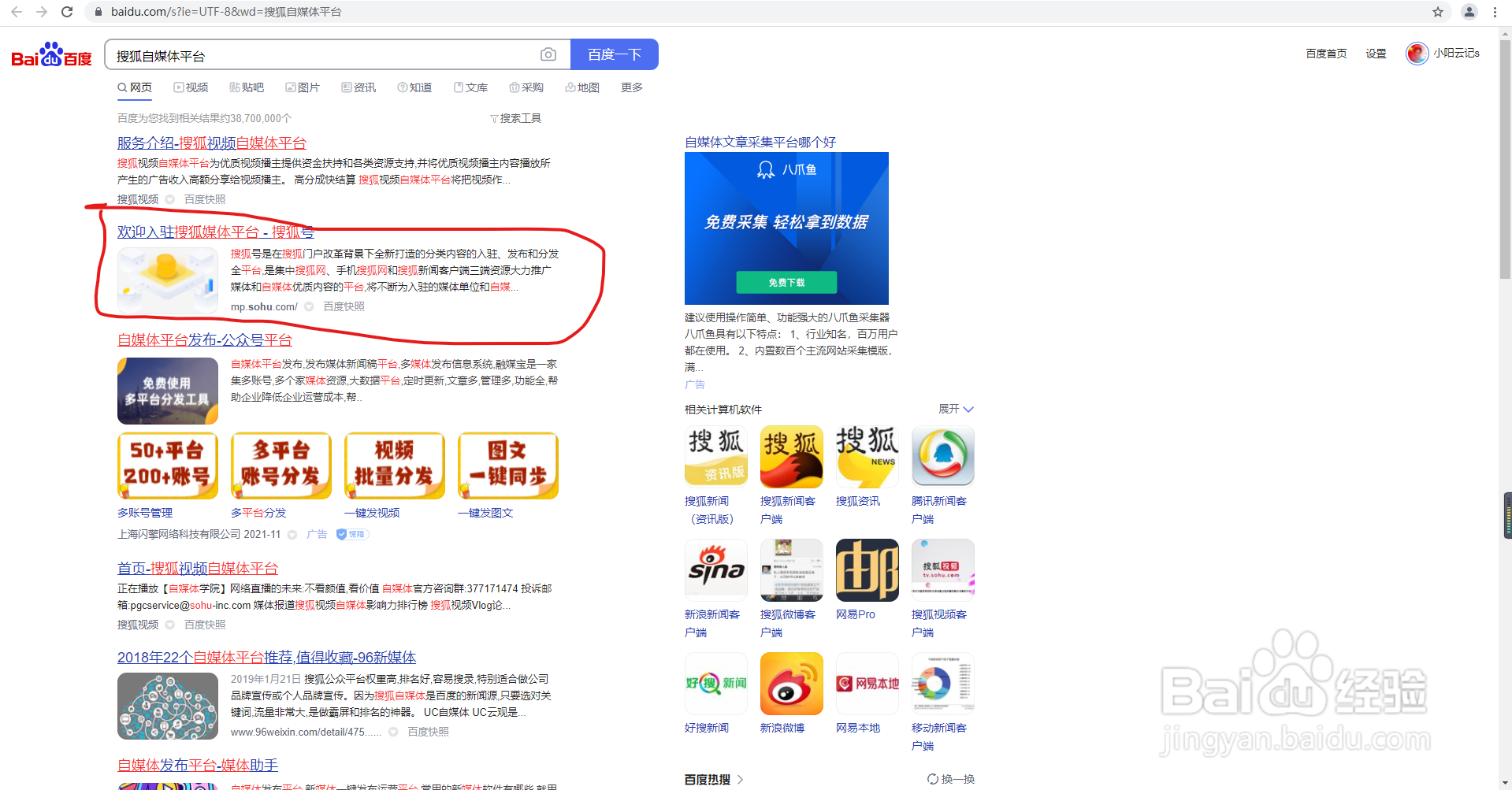
Task: Switch to the 资讯 tab
Action: pos(358,87)
